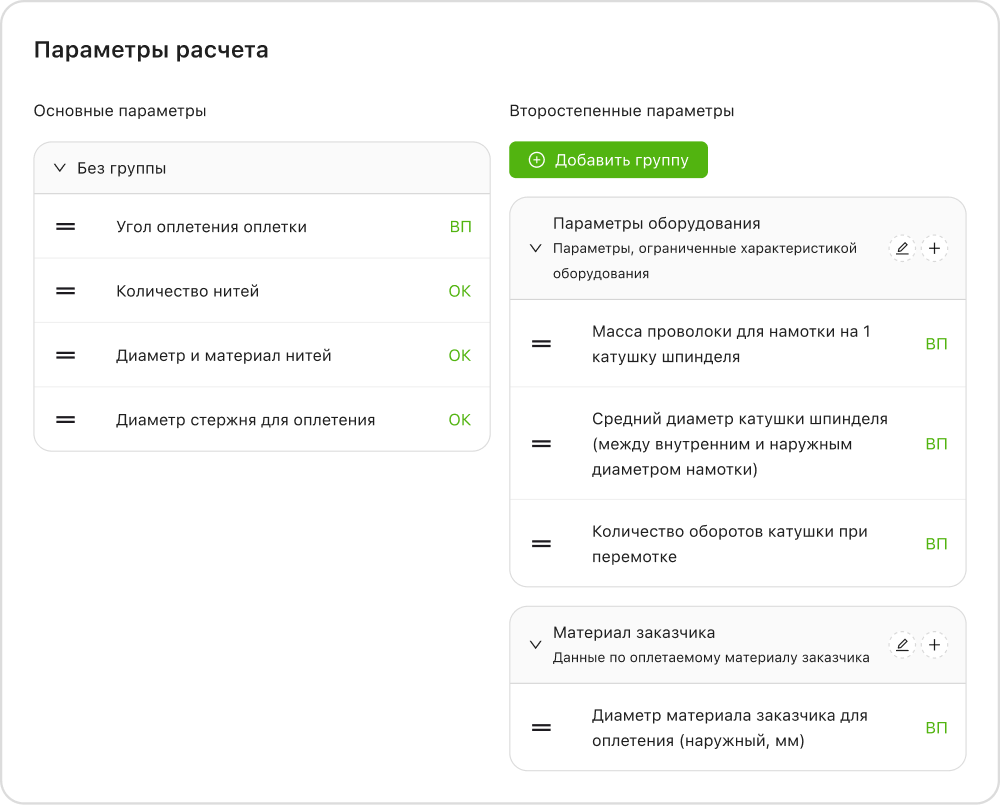Click plus icon in Параметры оборудования group
The height and width of the screenshot is (805, 1000).
click(x=934, y=248)
